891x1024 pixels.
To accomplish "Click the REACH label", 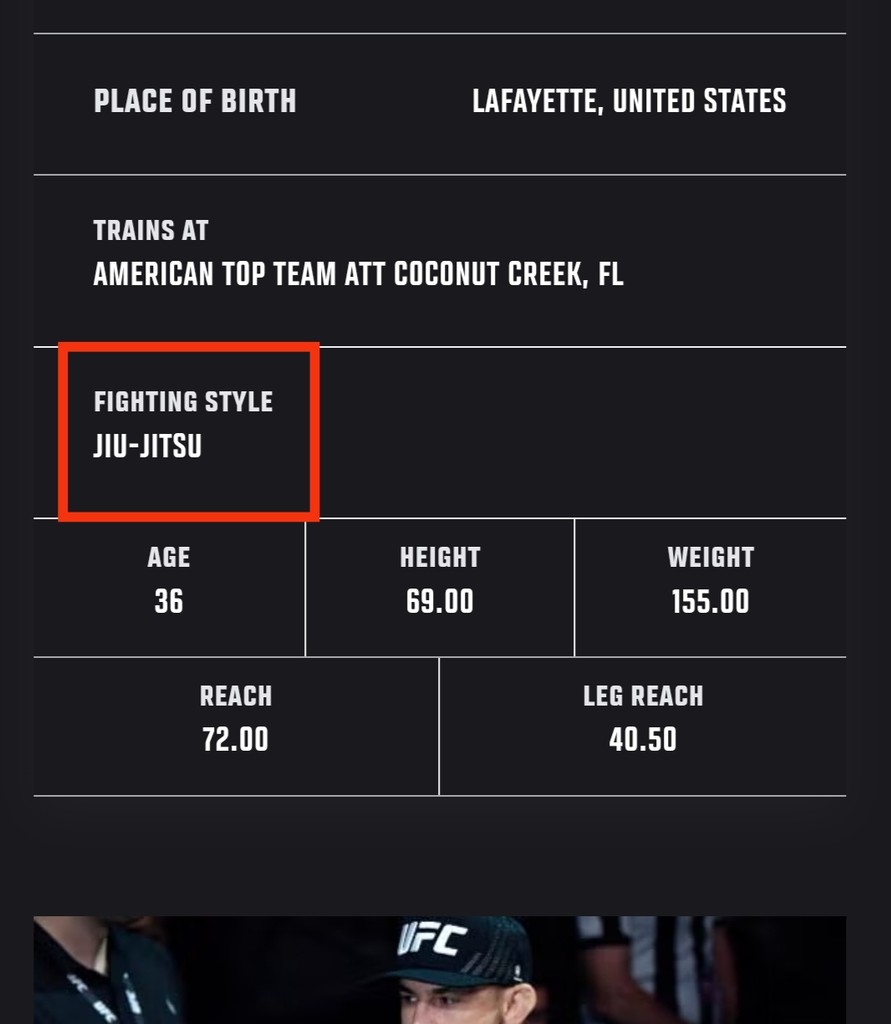I will click(x=236, y=696).
